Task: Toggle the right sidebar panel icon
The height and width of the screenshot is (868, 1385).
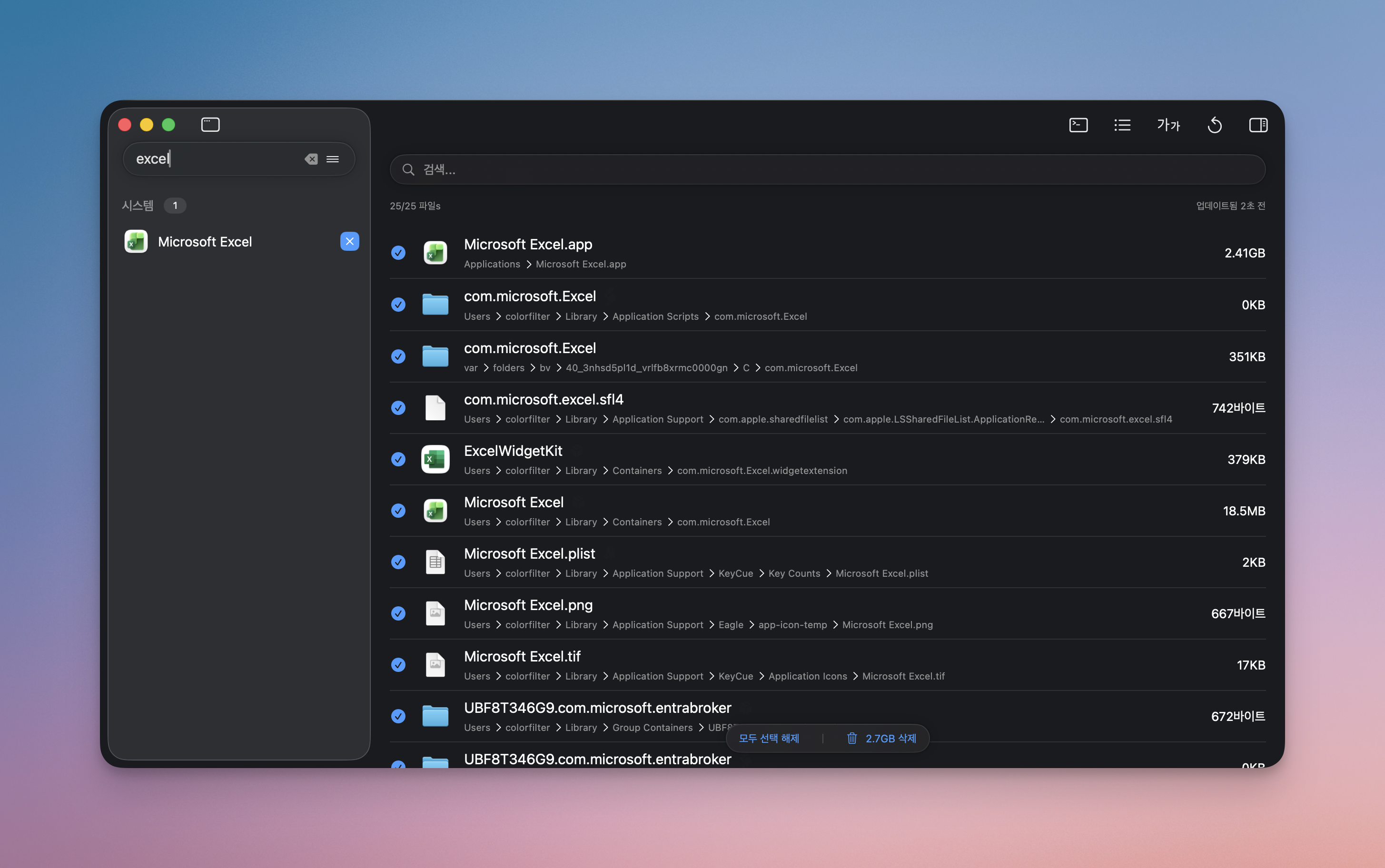Action: [x=1258, y=125]
